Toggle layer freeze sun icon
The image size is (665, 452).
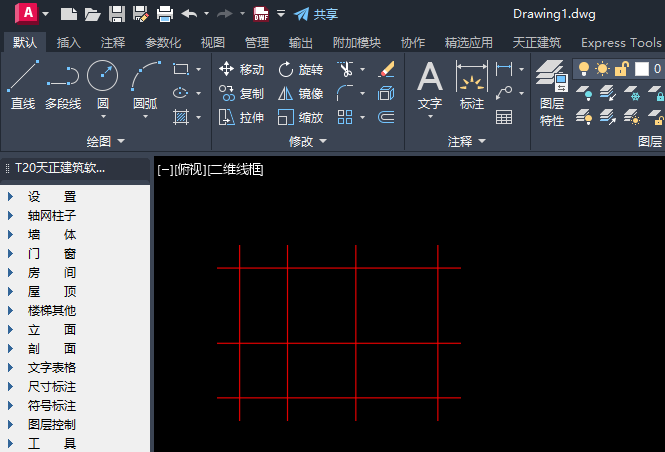[602, 69]
